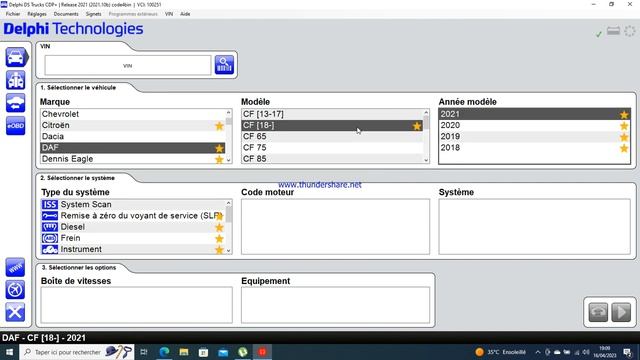Open the Aide menu
Screen dimensions: 640x360
point(185,14)
